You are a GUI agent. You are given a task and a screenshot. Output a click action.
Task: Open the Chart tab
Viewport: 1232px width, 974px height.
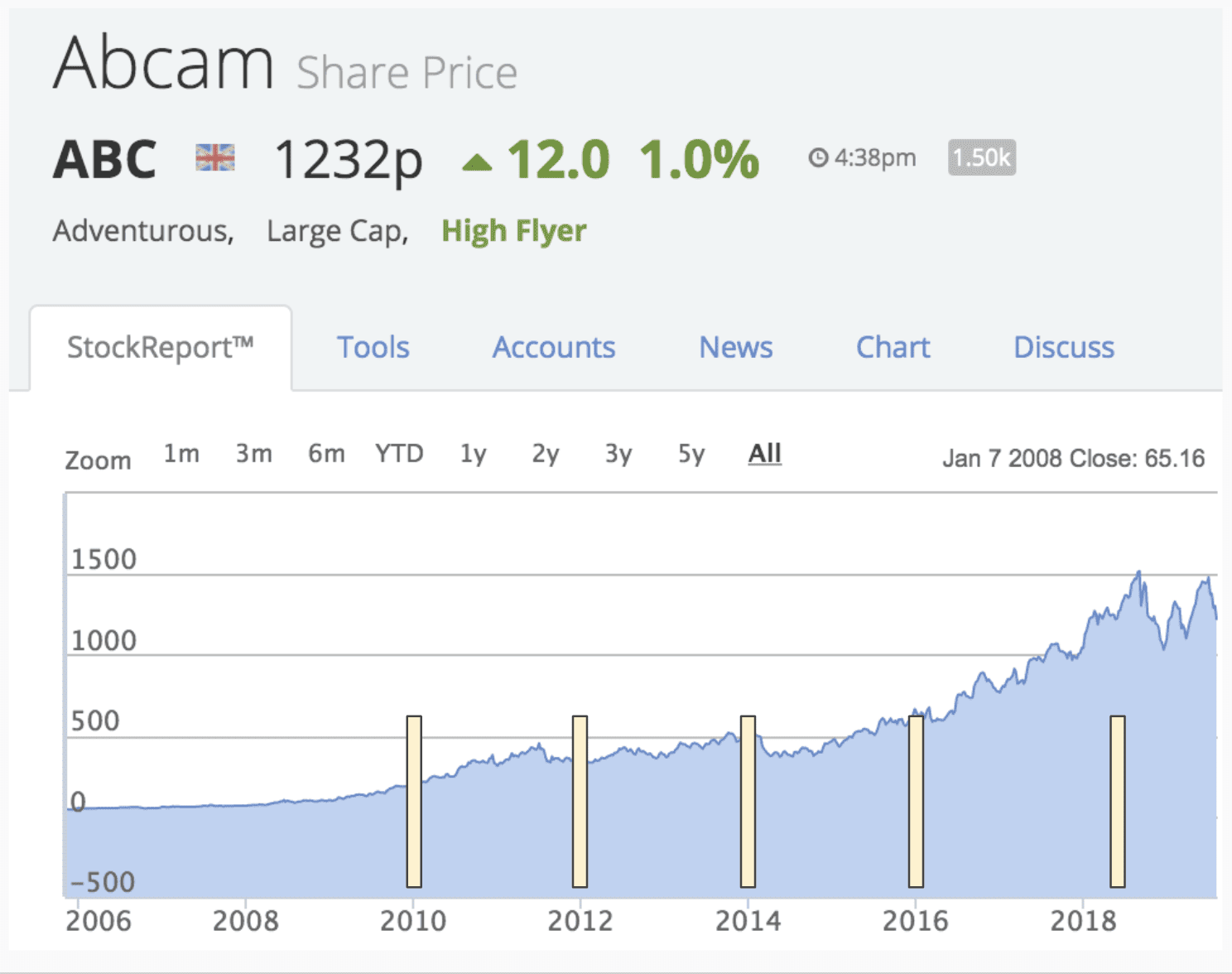tap(893, 347)
